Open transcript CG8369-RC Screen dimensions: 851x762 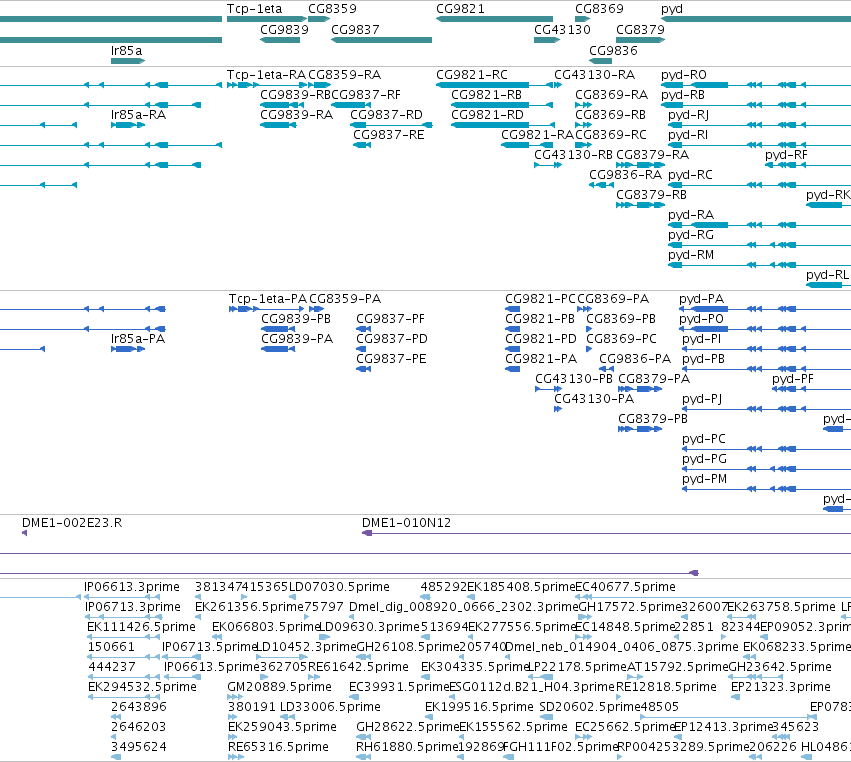[611, 135]
